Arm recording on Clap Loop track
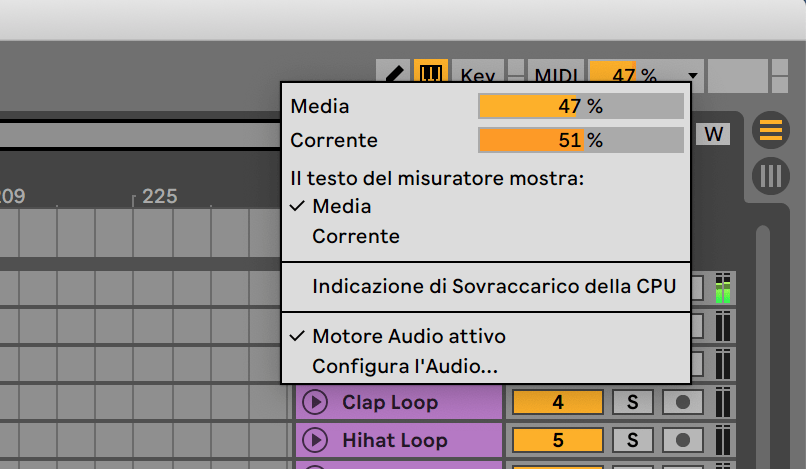 pyautogui.click(x=683, y=403)
